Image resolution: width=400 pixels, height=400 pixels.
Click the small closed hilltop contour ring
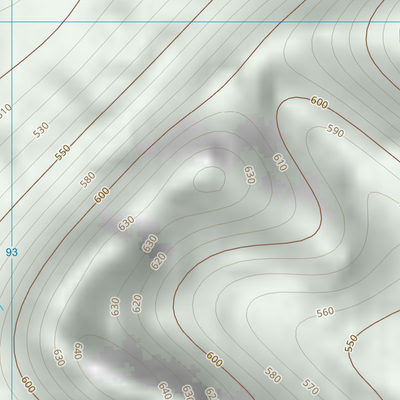(209, 180)
